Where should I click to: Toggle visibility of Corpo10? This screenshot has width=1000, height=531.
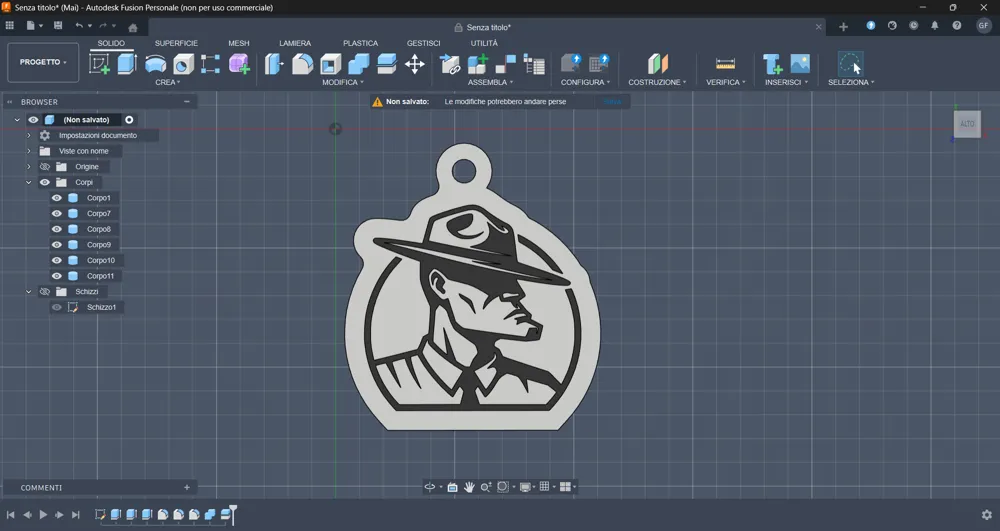coord(57,261)
